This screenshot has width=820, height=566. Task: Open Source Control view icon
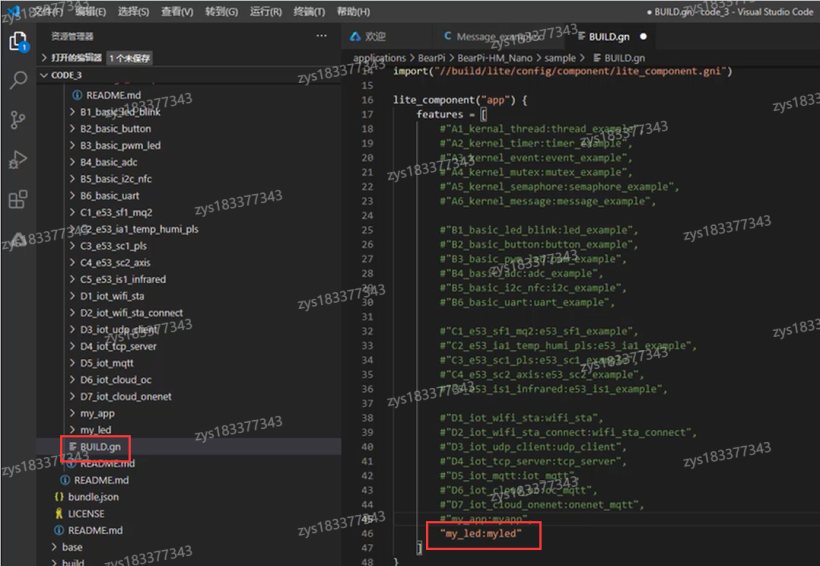tap(18, 120)
